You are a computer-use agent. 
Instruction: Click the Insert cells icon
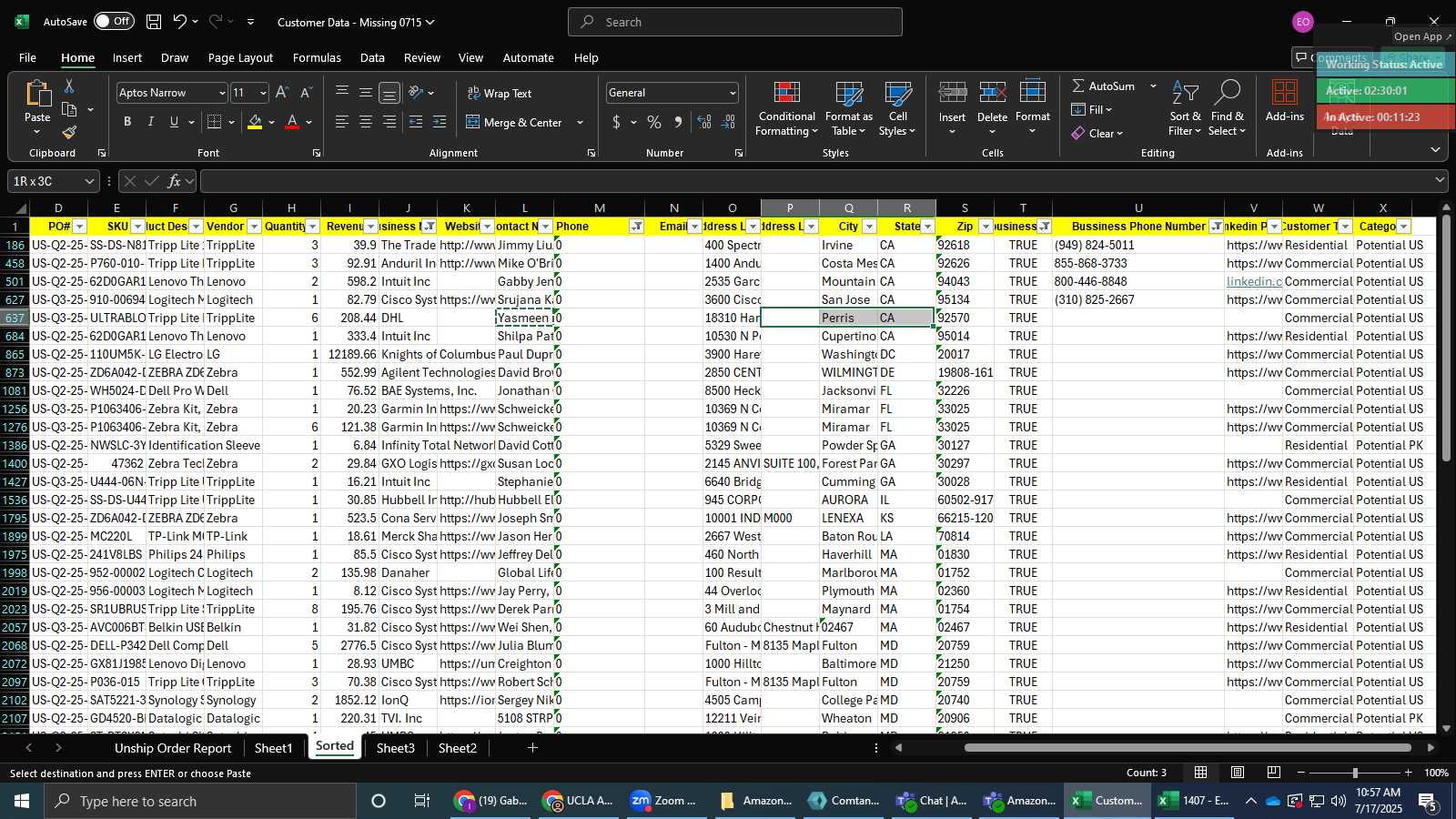tap(952, 93)
